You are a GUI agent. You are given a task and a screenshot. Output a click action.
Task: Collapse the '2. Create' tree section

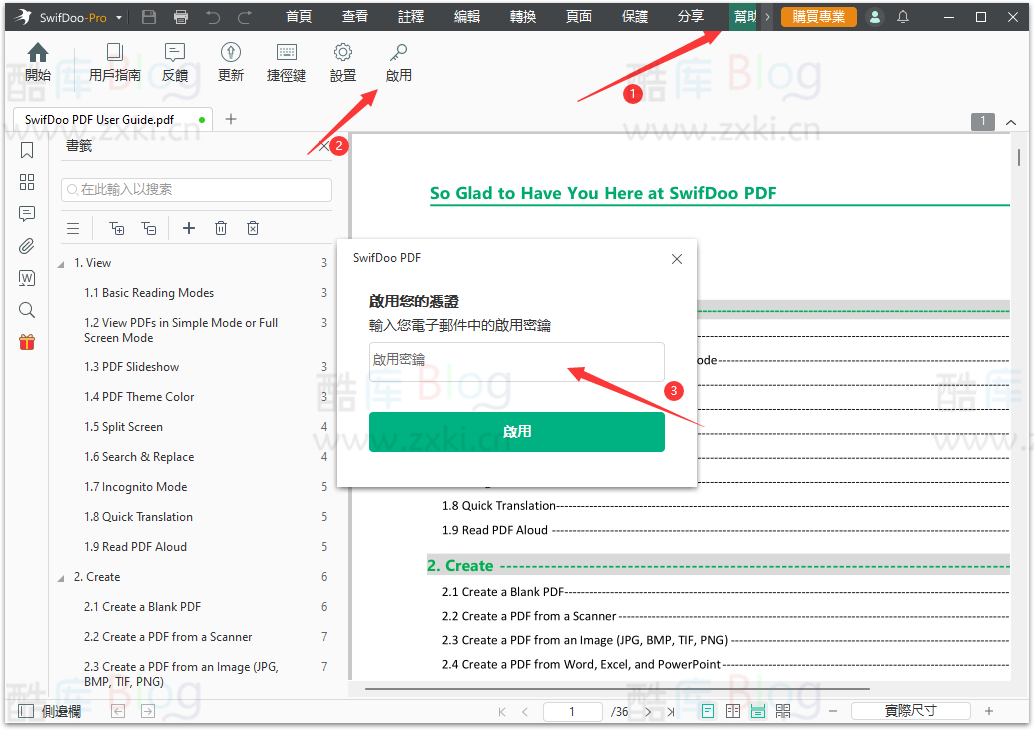coord(60,577)
